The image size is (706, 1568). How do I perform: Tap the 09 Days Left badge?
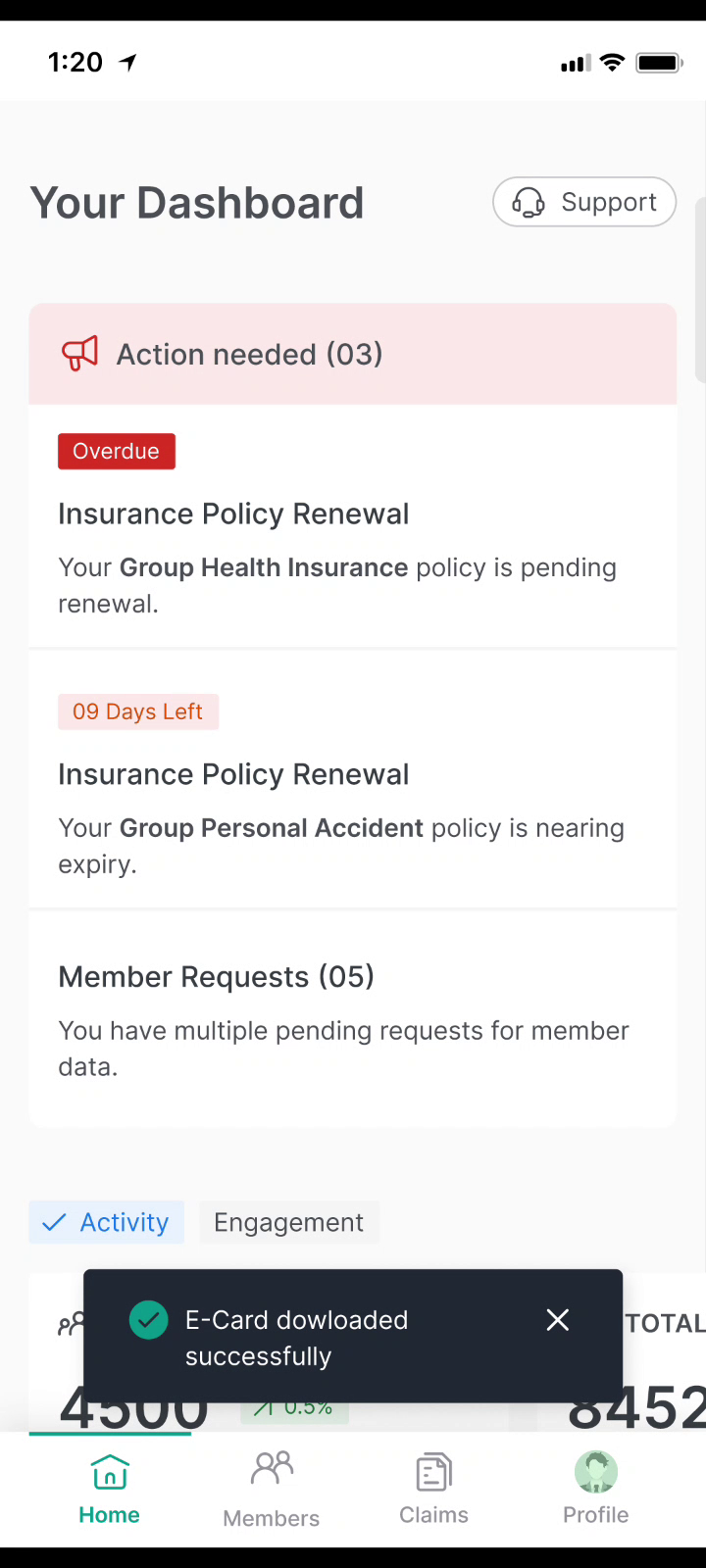point(138,711)
